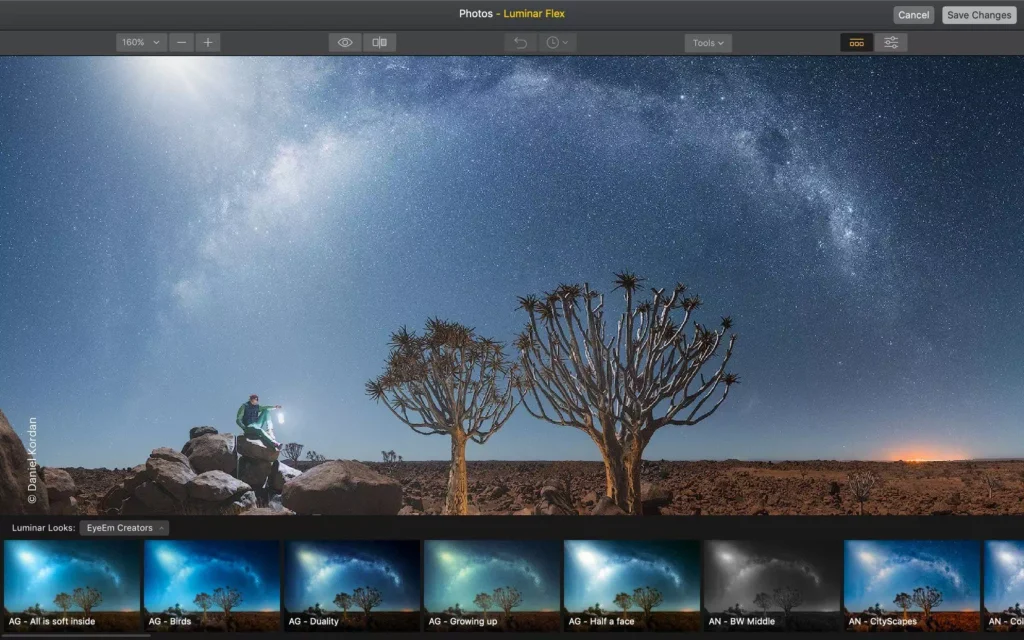The image size is (1024, 640).
Task: Cancel the editing session
Action: 913,15
